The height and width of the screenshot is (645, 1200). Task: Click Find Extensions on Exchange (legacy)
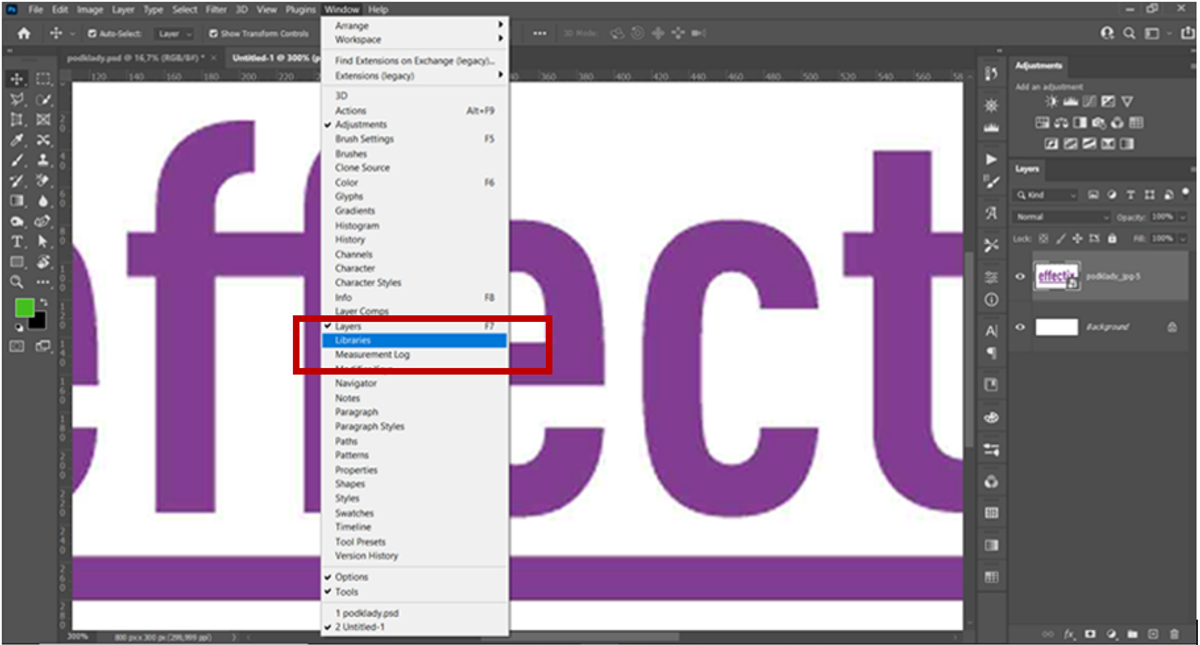[415, 61]
